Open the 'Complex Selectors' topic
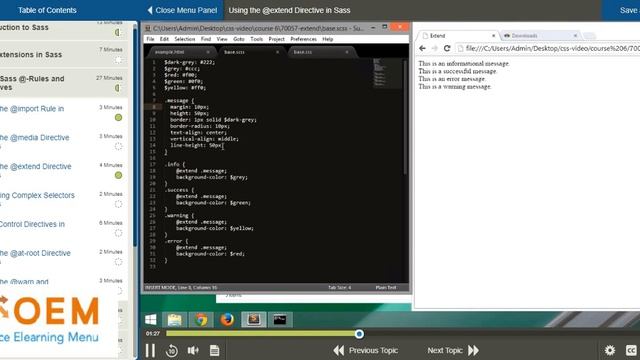 37,195
